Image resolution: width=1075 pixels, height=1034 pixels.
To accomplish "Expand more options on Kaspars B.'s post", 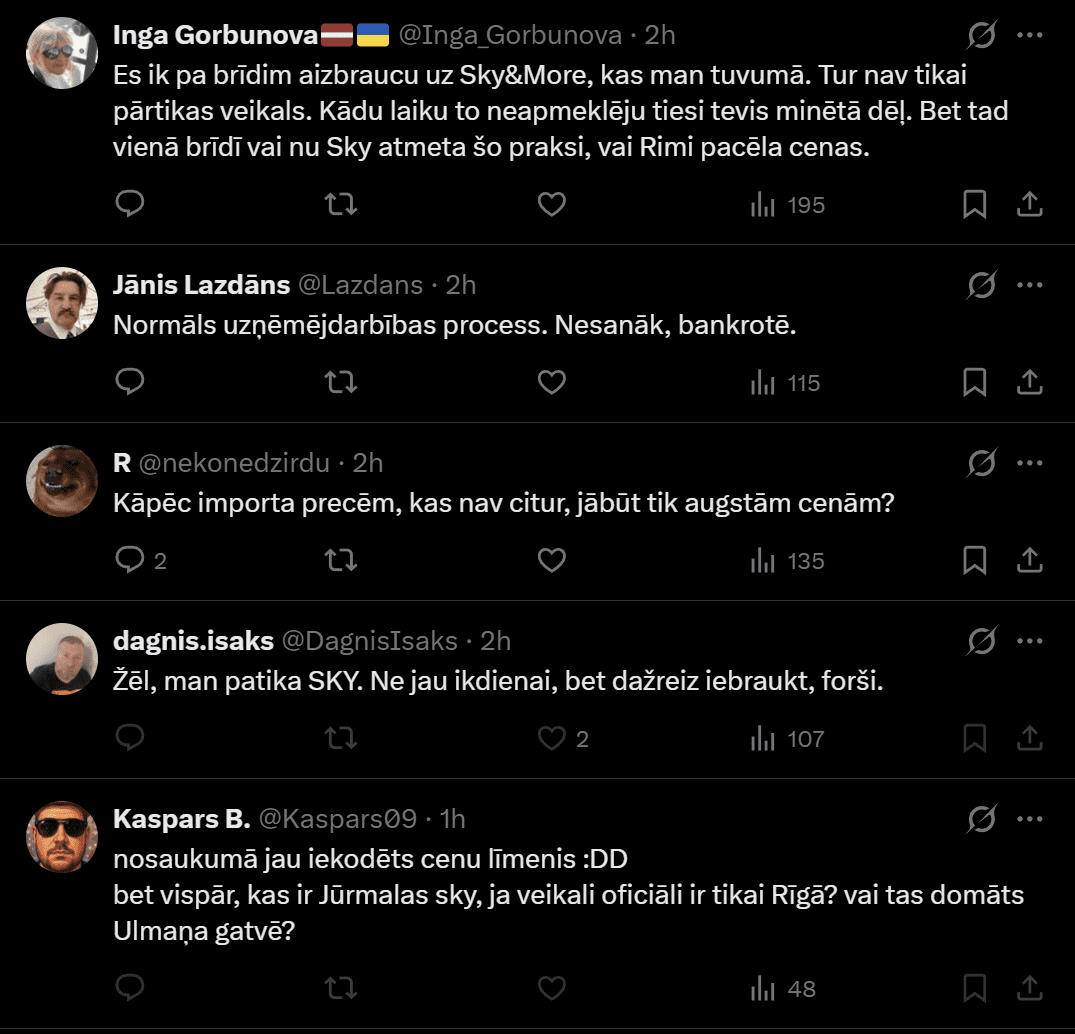I will (x=1030, y=819).
